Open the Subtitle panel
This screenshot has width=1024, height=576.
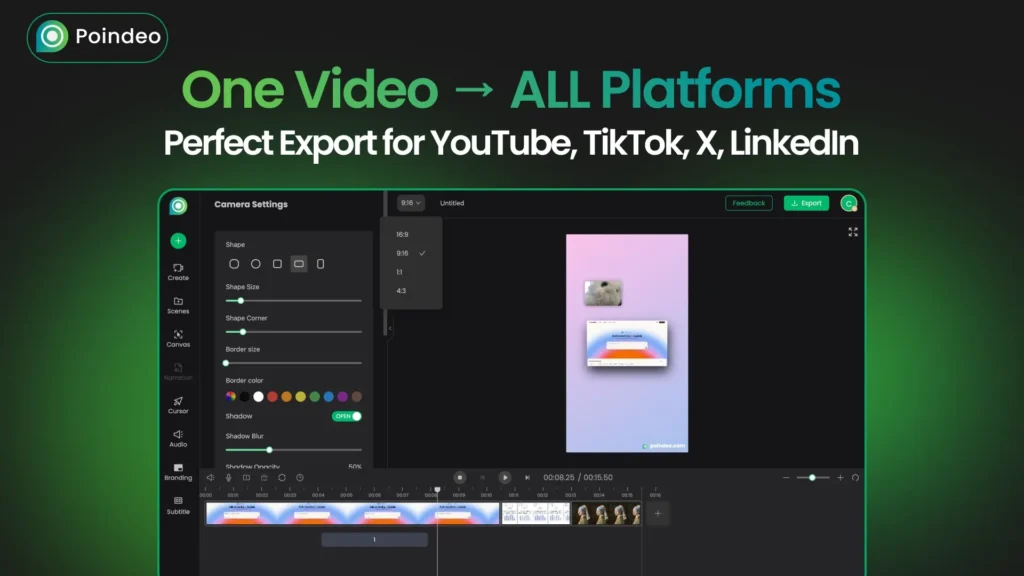pyautogui.click(x=178, y=504)
